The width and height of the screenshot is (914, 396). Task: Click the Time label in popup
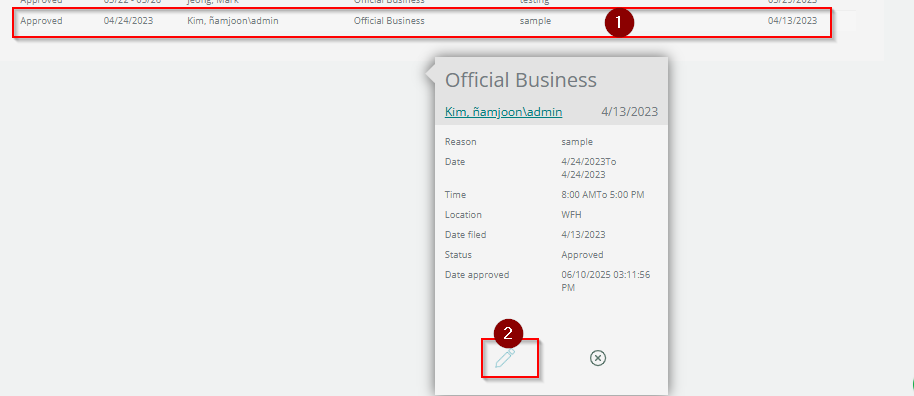[455, 195]
